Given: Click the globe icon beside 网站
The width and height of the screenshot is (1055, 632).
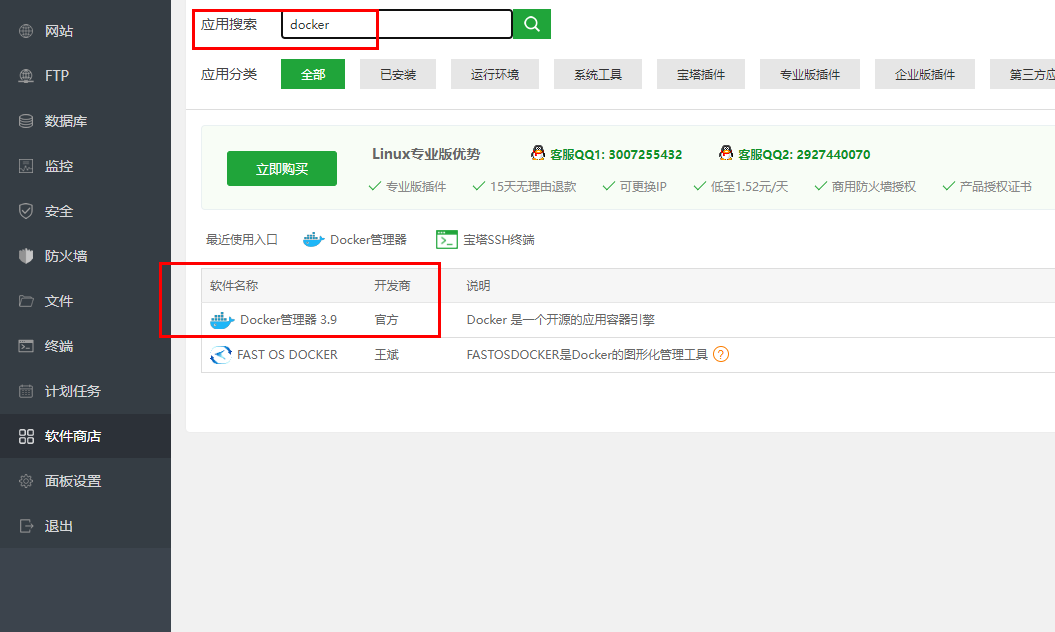Looking at the screenshot, I should pyautogui.click(x=26, y=31).
